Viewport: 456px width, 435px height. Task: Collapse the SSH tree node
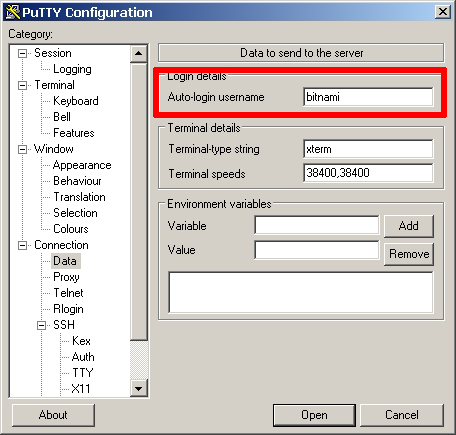point(41,325)
